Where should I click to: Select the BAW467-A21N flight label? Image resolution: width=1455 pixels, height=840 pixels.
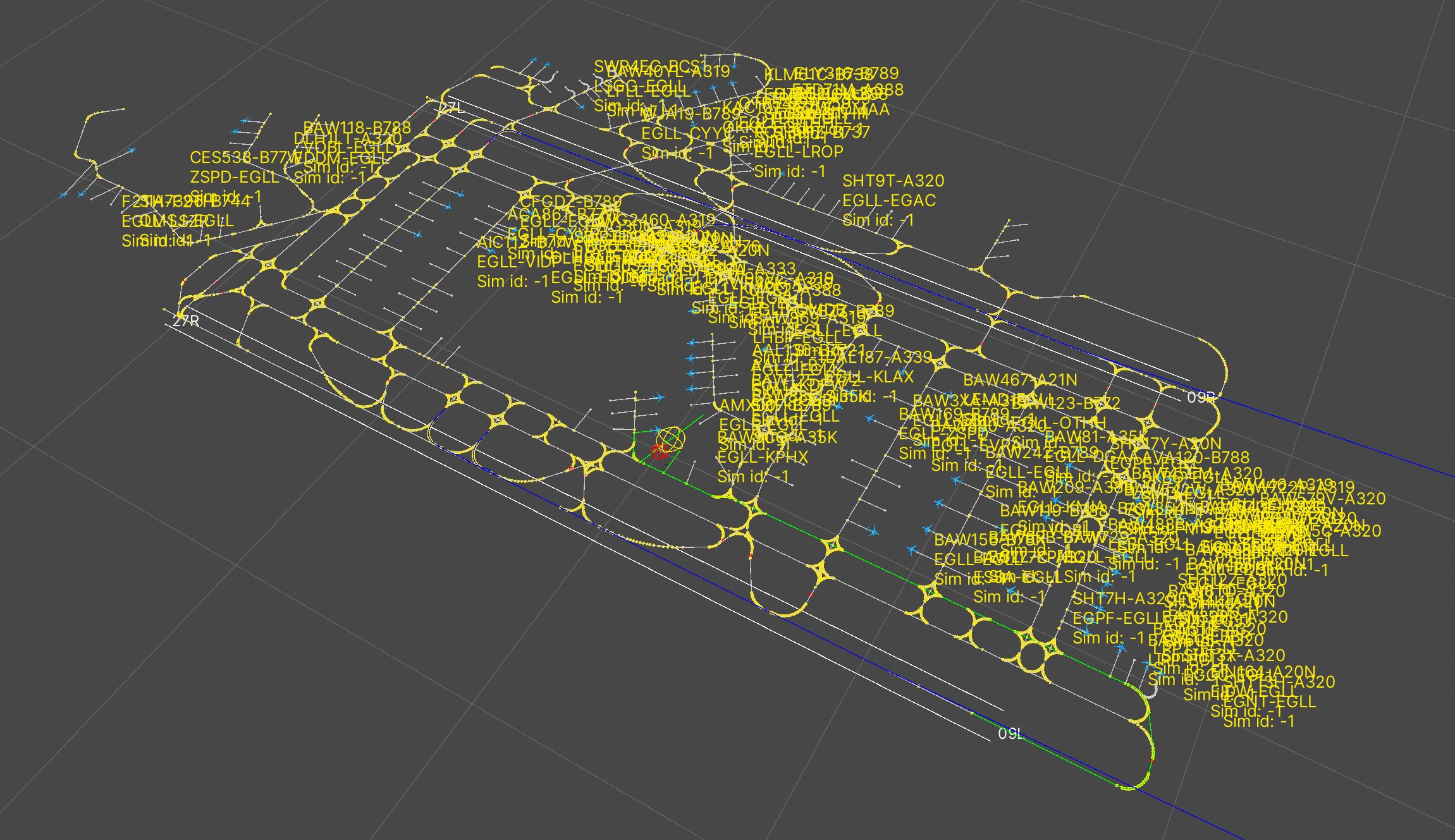[x=1019, y=380]
